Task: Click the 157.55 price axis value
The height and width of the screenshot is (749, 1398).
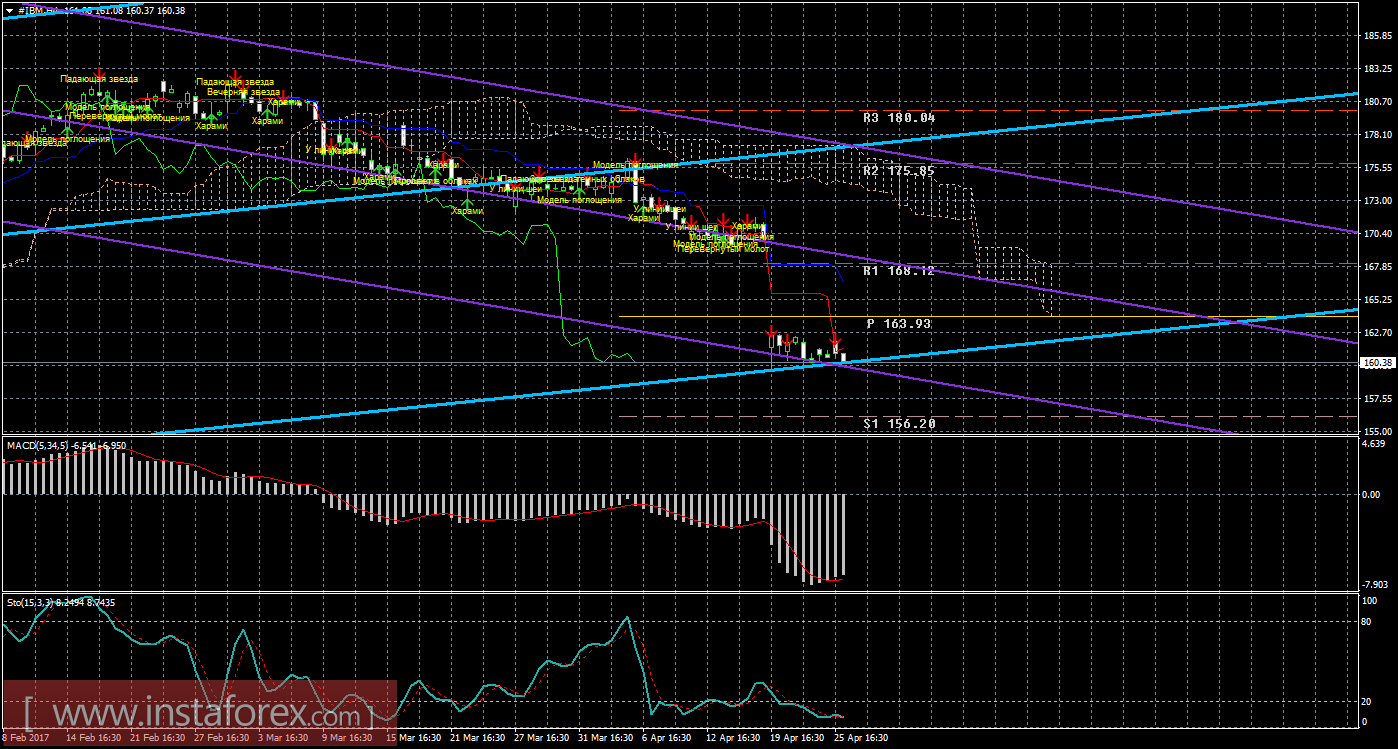Action: coord(1378,398)
